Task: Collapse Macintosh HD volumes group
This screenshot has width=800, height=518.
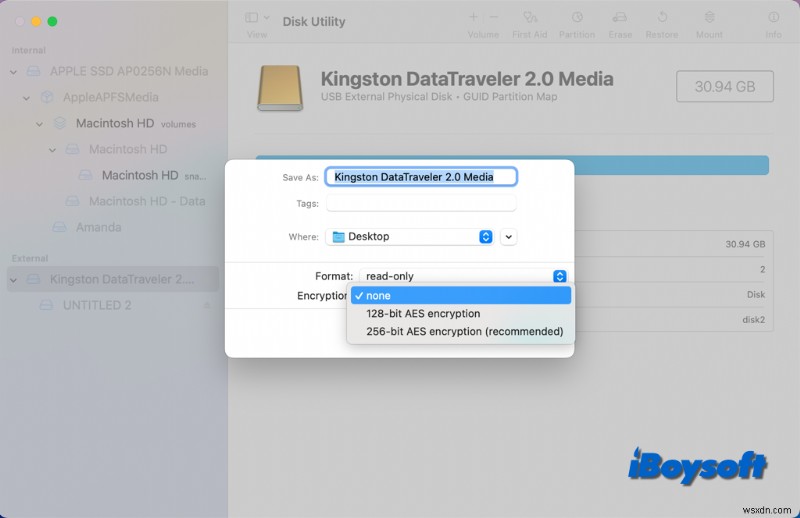Action: click(x=39, y=124)
